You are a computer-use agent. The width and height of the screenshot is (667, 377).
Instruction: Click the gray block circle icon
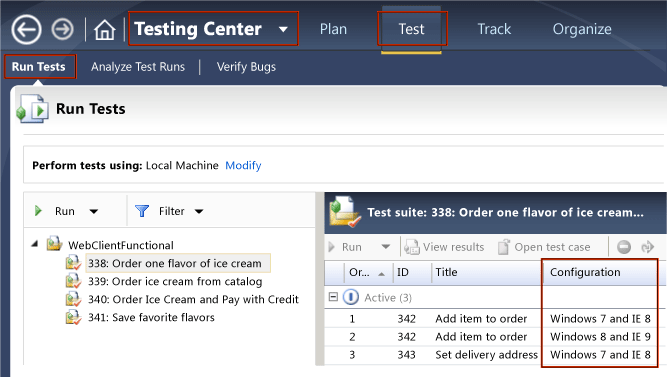624,247
